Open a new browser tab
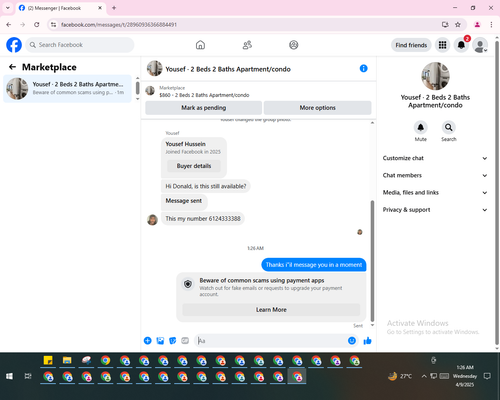The image size is (500, 400). (114, 8)
